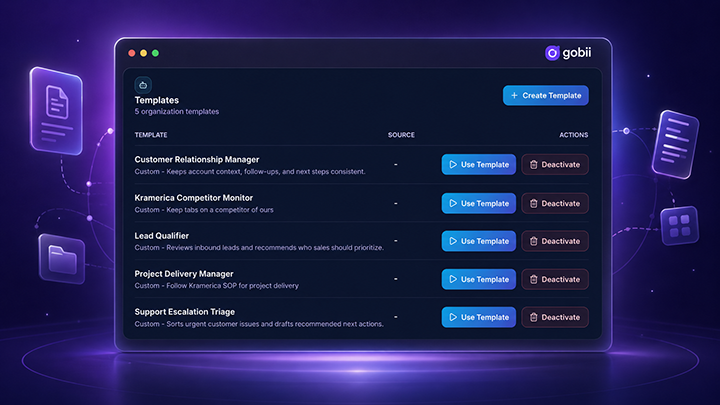Click the Create Template button
Viewport: 720px width, 405px height.
click(x=546, y=96)
